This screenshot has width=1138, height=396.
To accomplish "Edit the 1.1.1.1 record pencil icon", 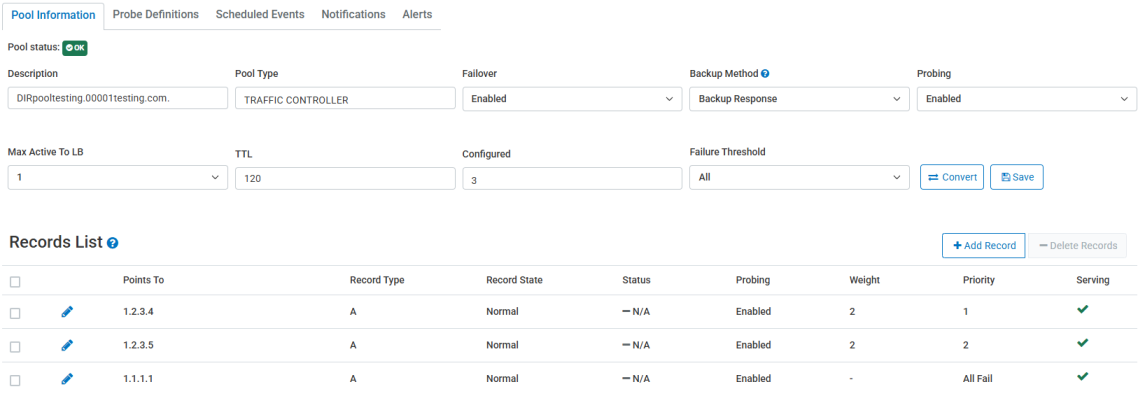I will (x=67, y=379).
